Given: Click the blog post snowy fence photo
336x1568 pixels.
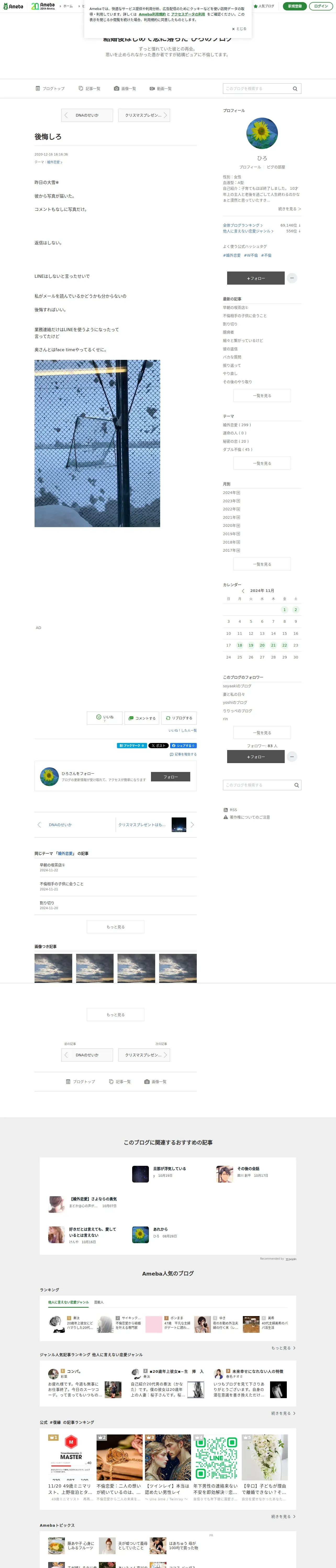Looking at the screenshot, I should (x=97, y=443).
